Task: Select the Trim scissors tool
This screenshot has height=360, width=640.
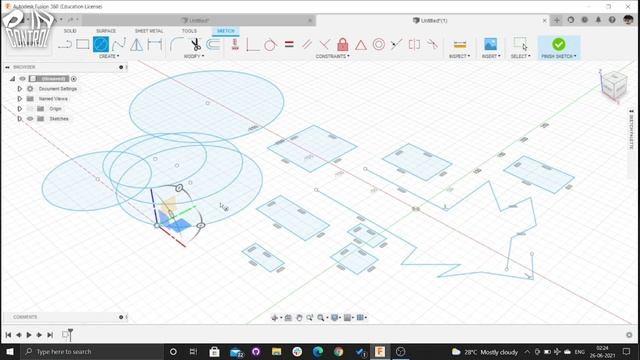Action: (x=196, y=44)
